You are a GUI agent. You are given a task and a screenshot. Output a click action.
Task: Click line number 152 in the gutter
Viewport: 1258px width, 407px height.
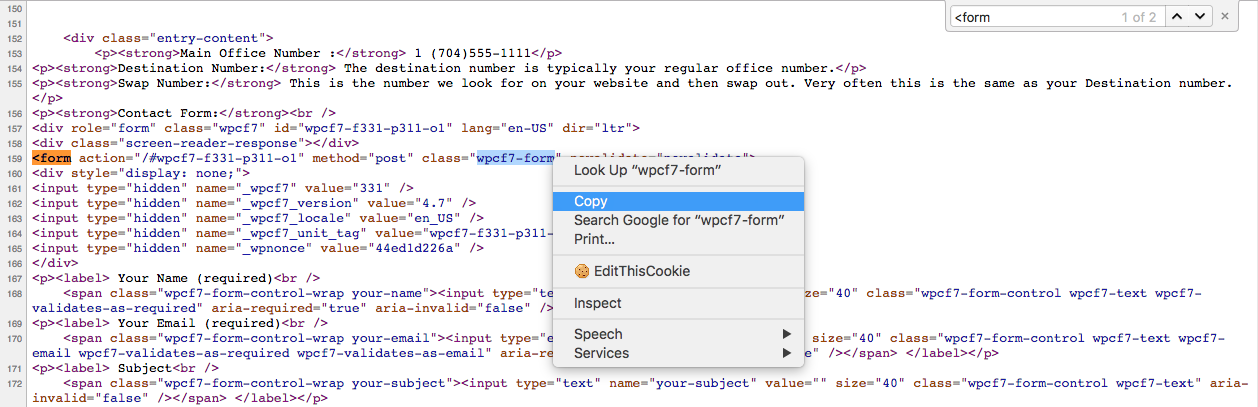14,38
